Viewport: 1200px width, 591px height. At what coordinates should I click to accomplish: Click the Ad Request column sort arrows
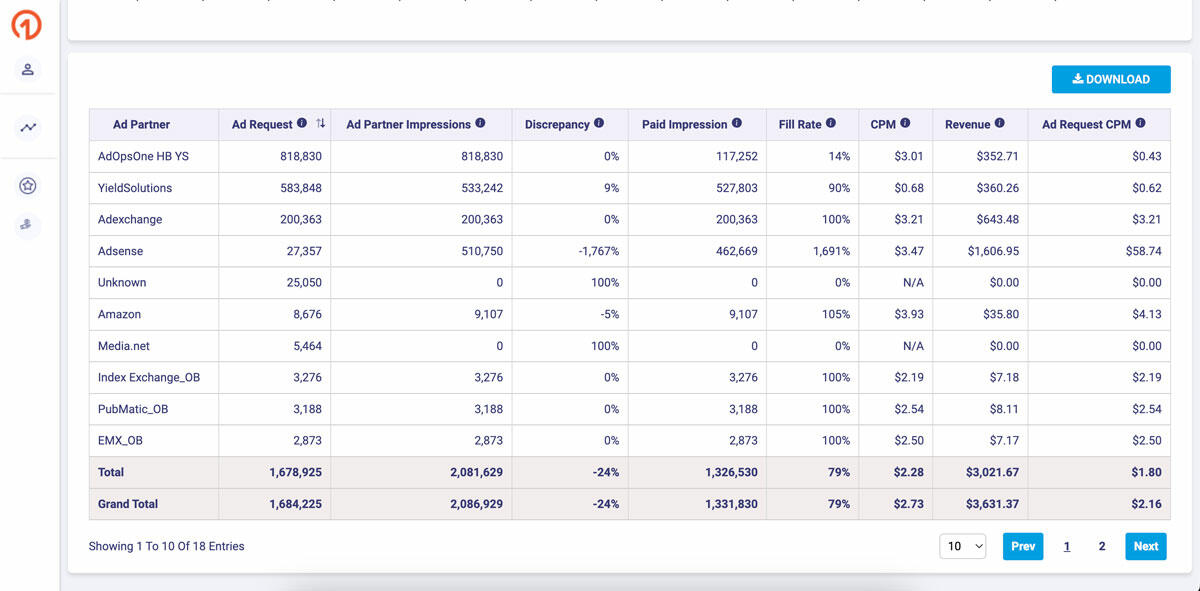321,124
